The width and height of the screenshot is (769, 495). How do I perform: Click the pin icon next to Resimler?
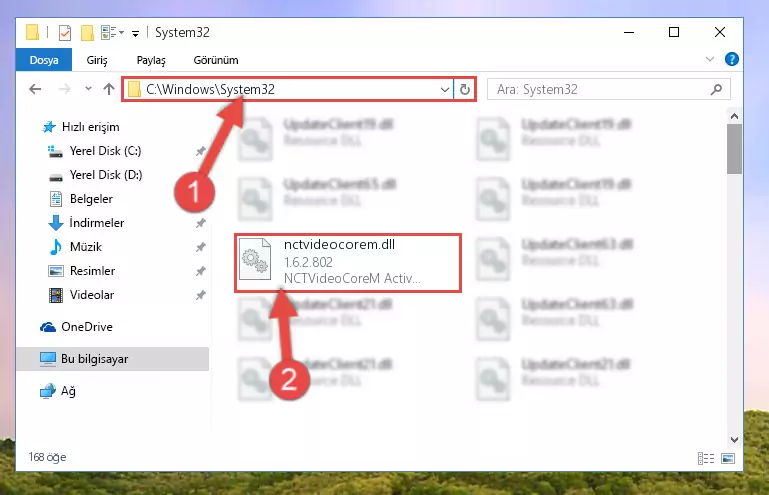point(201,271)
